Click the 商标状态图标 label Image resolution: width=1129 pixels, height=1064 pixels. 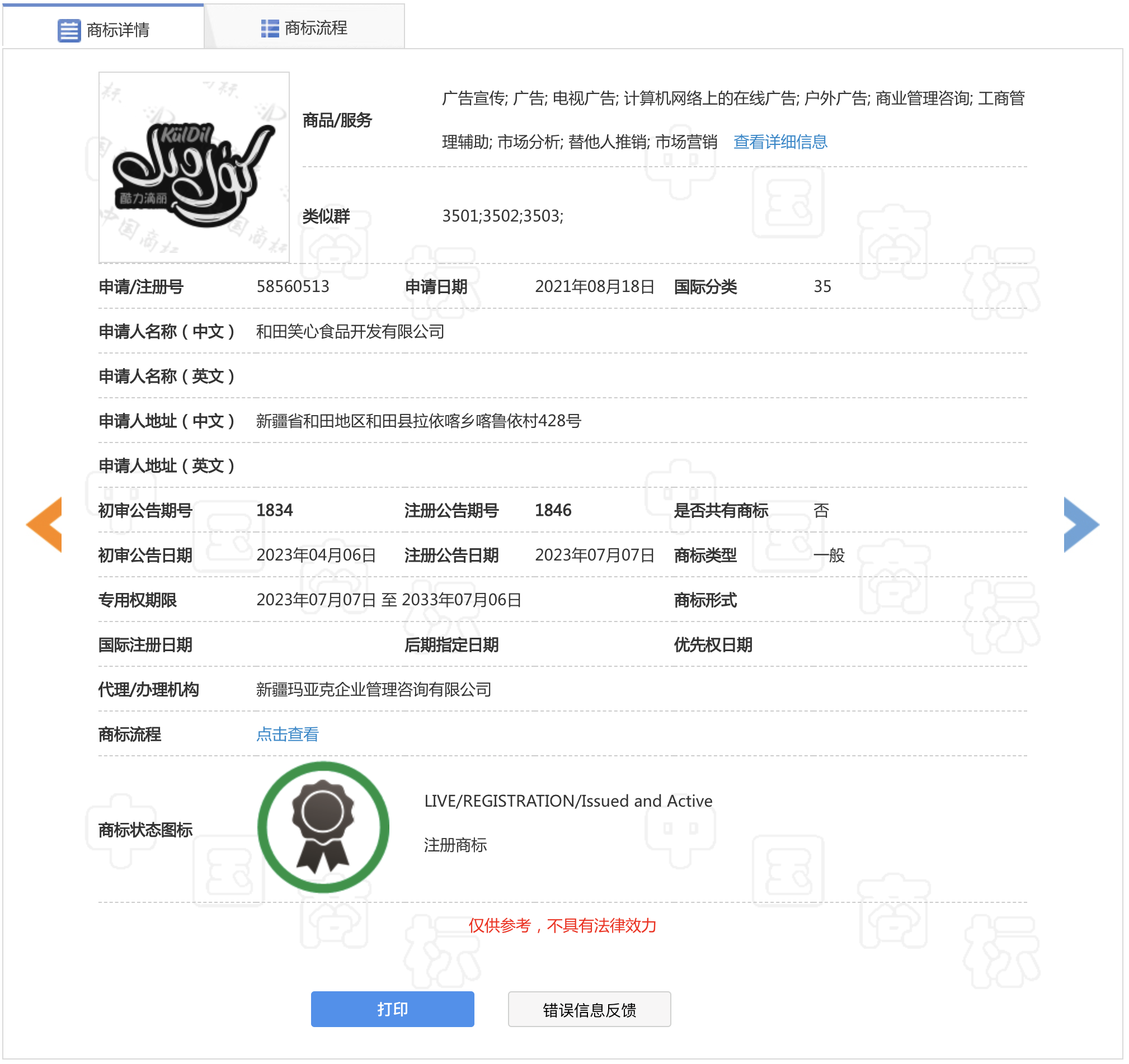(x=146, y=831)
